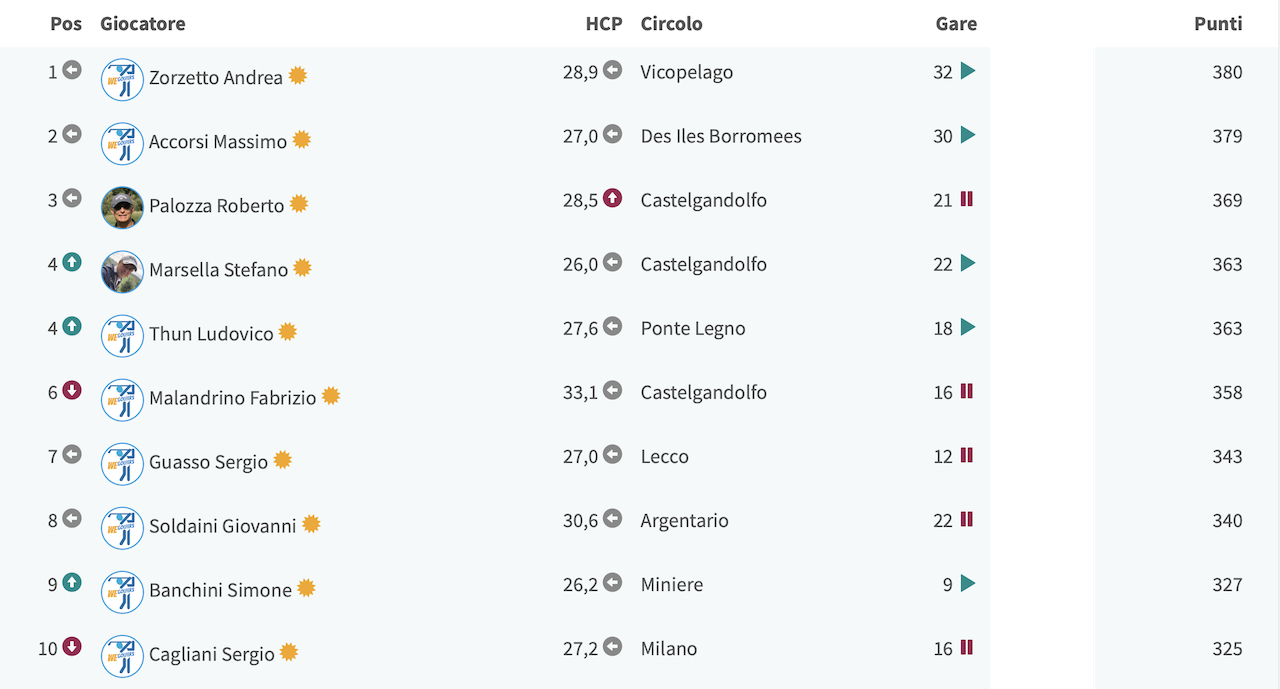Open Soldaini Giovanni's player name link
The width and height of the screenshot is (1280, 689).
[223, 526]
